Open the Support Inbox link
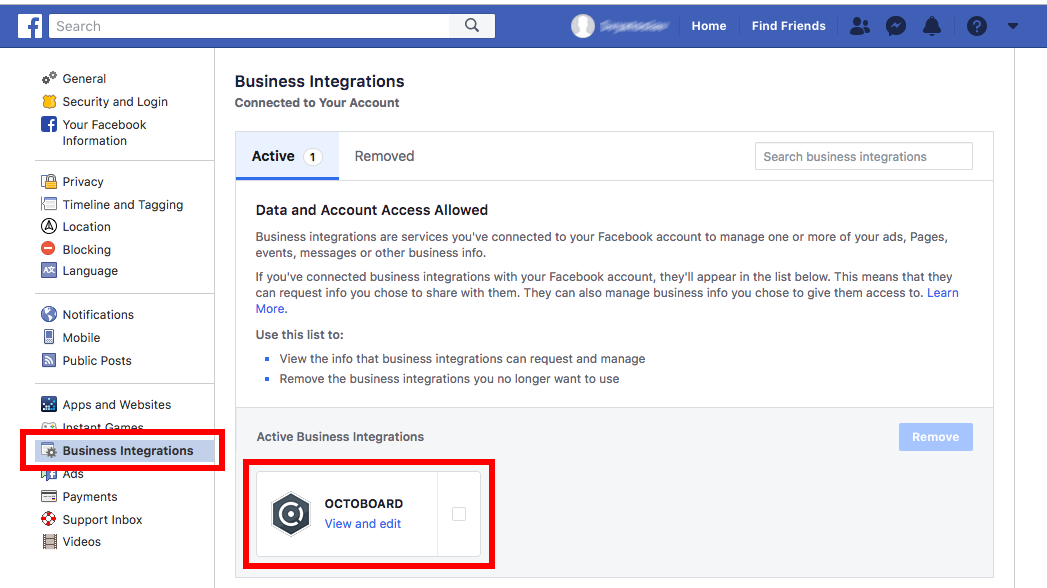 pos(102,519)
